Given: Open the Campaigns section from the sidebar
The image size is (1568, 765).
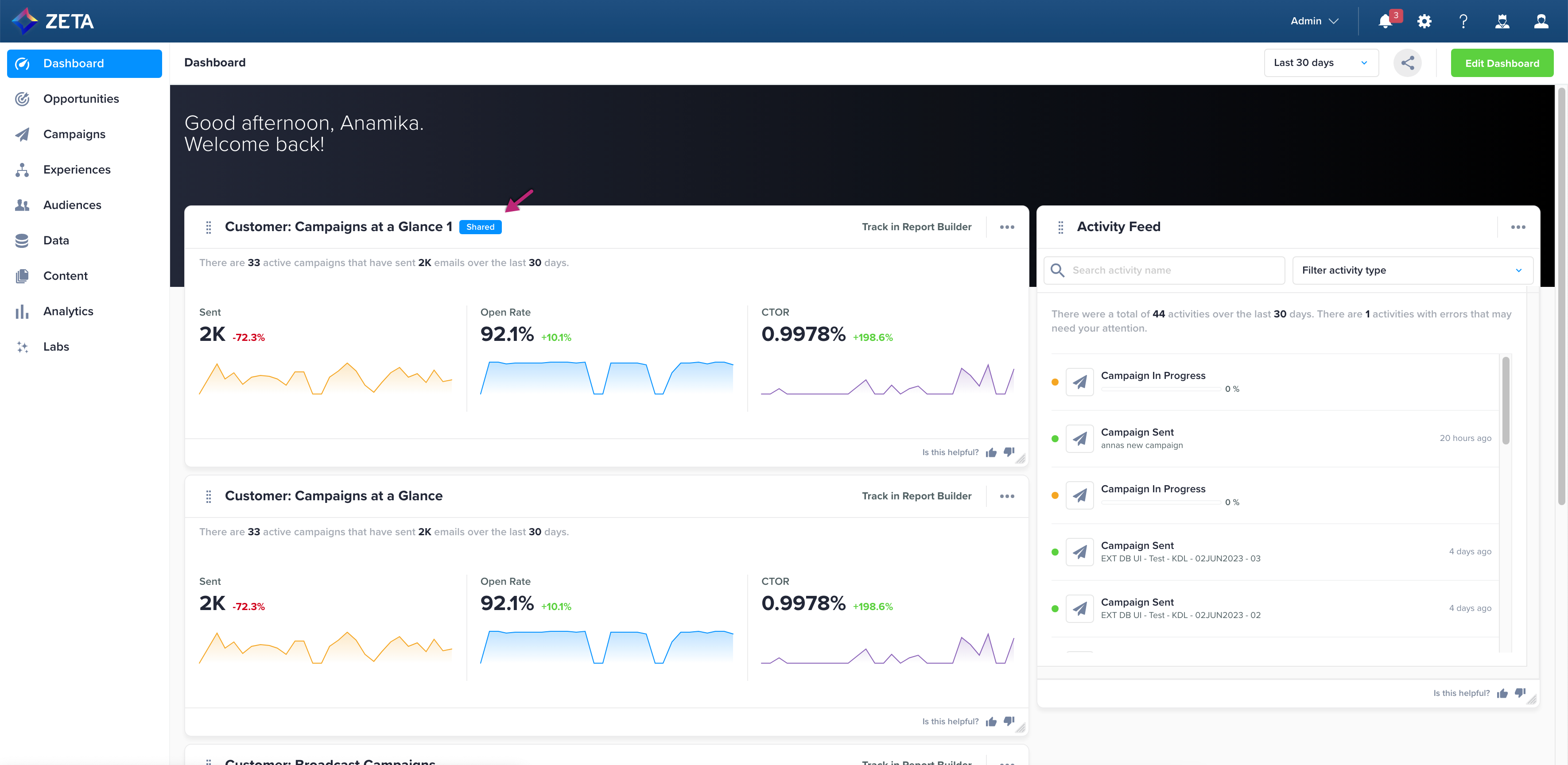Looking at the screenshot, I should tap(74, 134).
